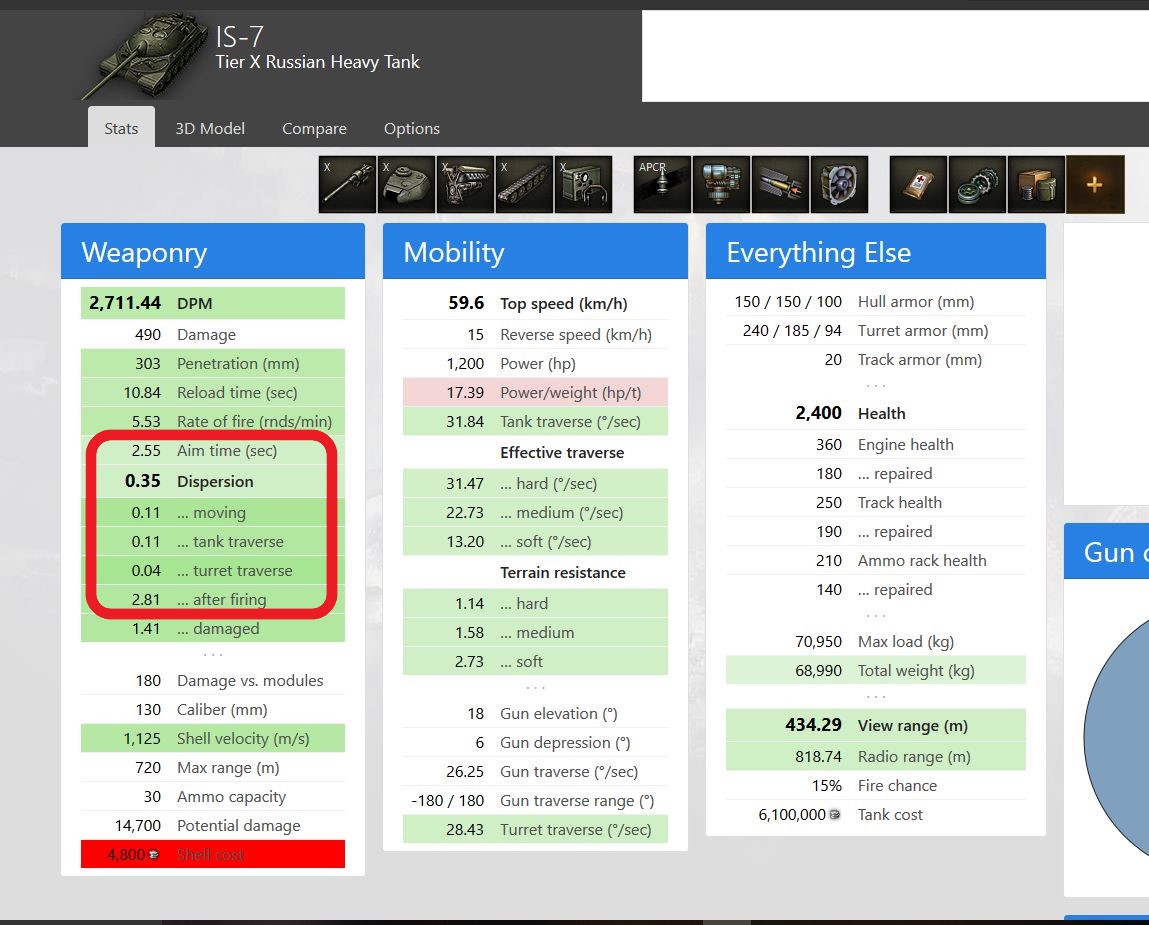Click the "Gun traverse range (°)" label
The image size is (1149, 925).
(x=577, y=801)
